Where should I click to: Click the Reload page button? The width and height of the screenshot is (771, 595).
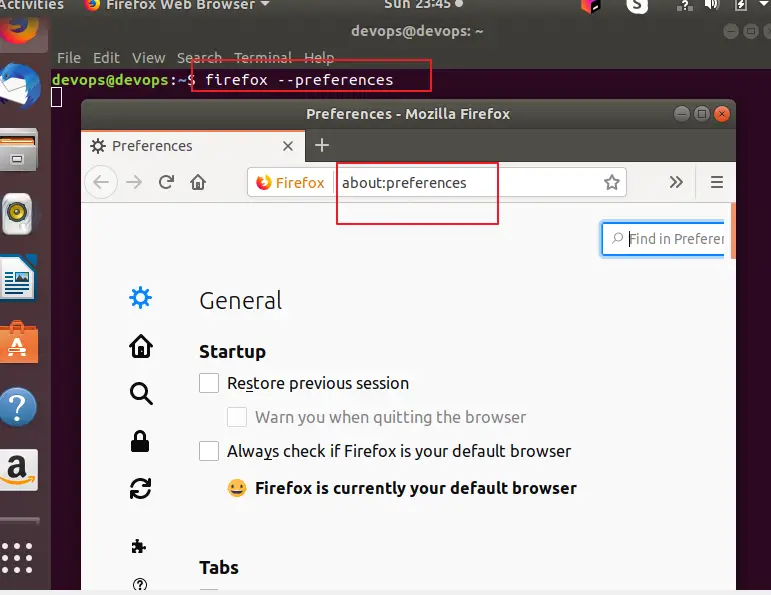(166, 182)
